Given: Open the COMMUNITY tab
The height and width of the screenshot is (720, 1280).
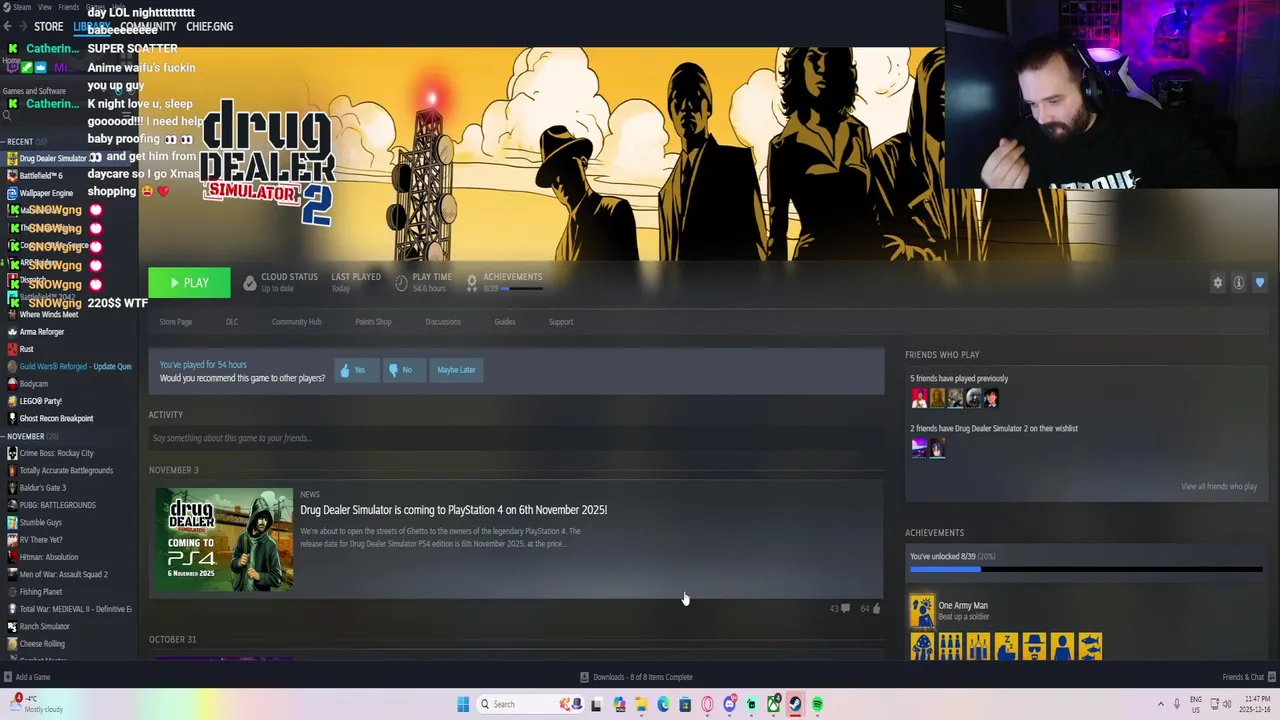Looking at the screenshot, I should (148, 27).
